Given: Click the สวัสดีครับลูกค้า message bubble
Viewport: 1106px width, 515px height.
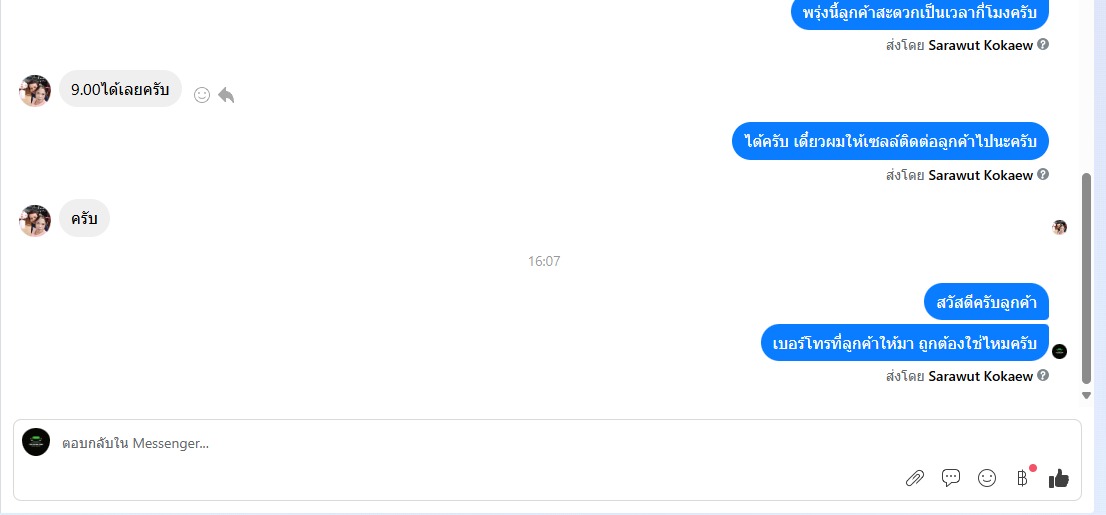Looking at the screenshot, I should [986, 302].
